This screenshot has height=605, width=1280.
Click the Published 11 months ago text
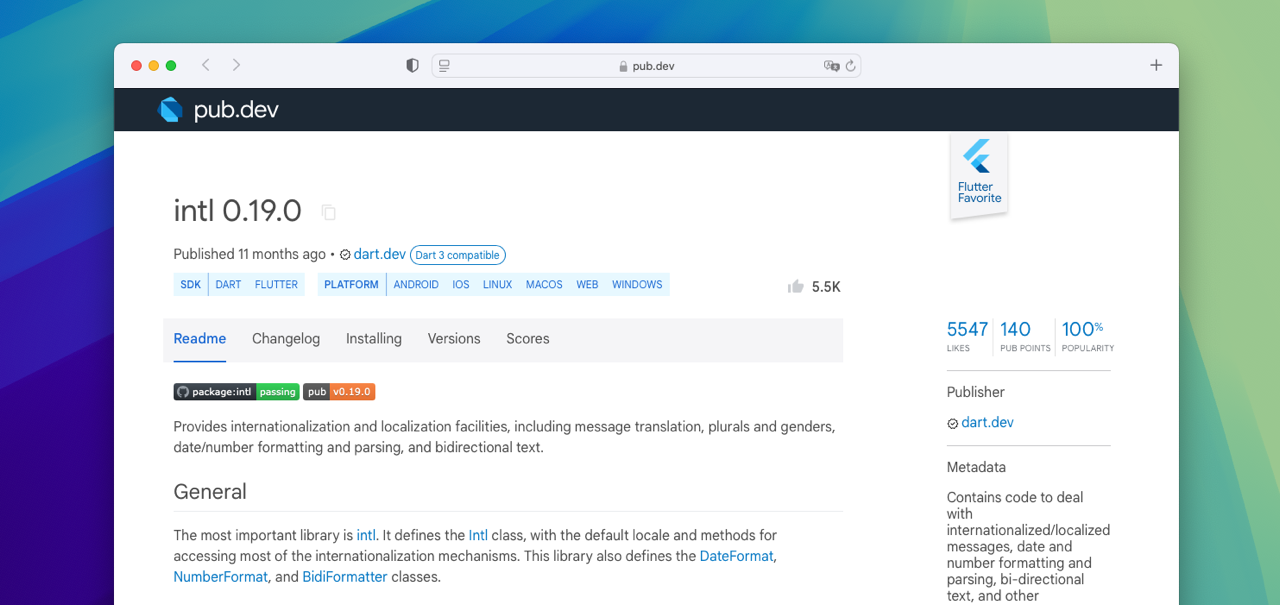[x=250, y=254]
